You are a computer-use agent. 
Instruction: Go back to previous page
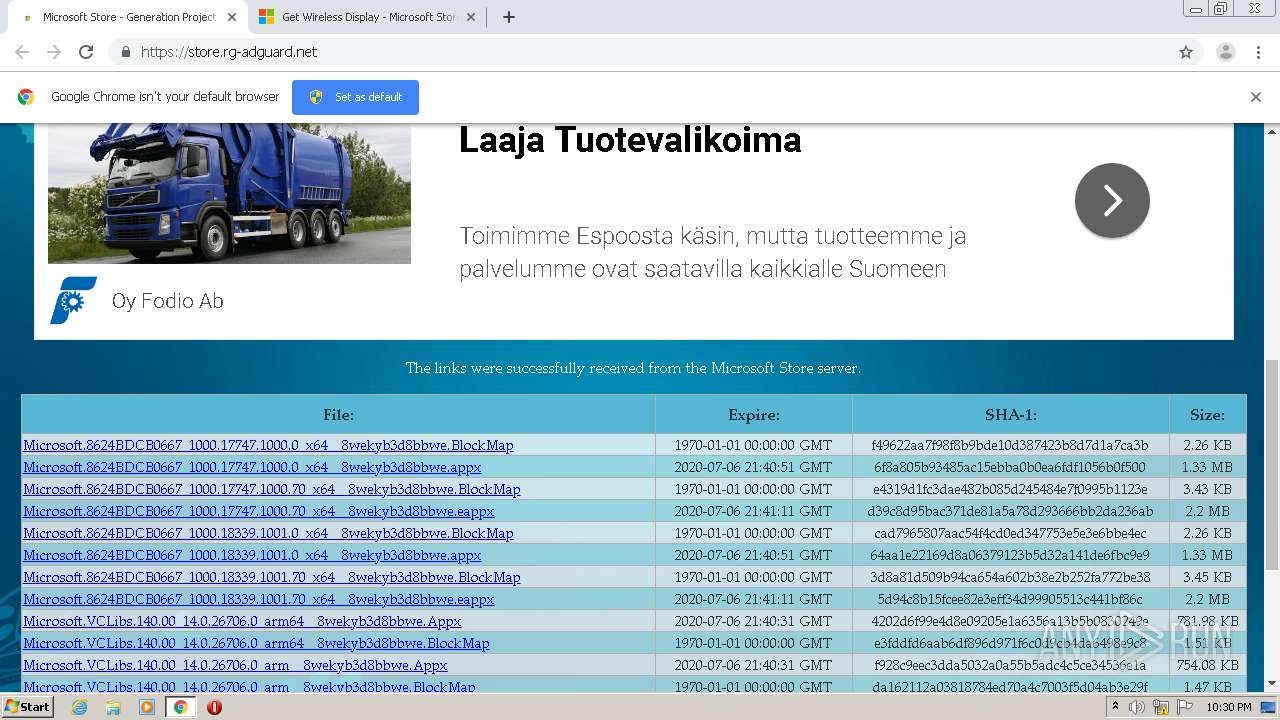(x=22, y=52)
